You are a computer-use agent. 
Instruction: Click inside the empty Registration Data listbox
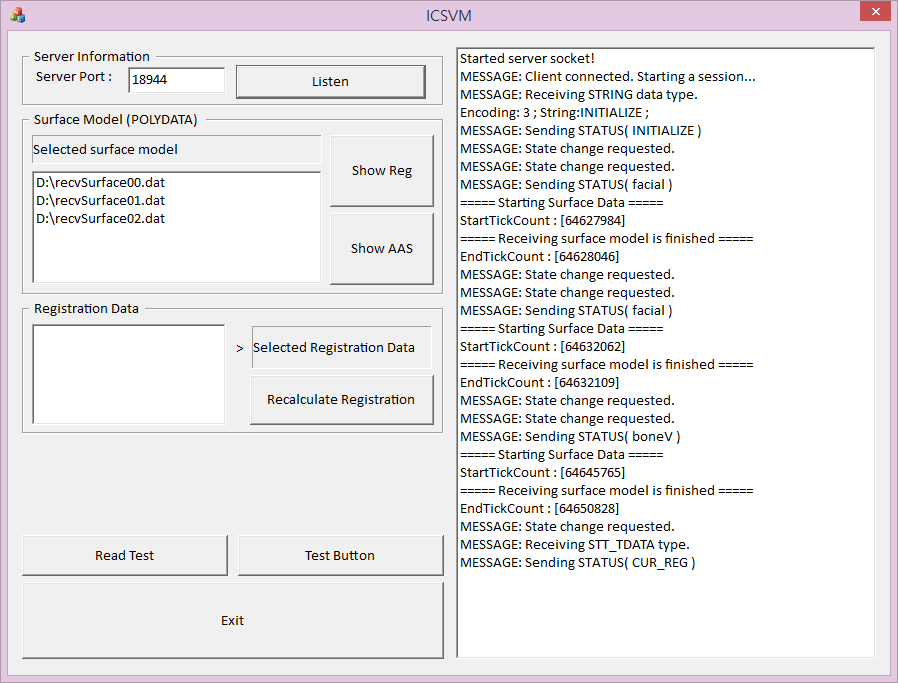[128, 374]
